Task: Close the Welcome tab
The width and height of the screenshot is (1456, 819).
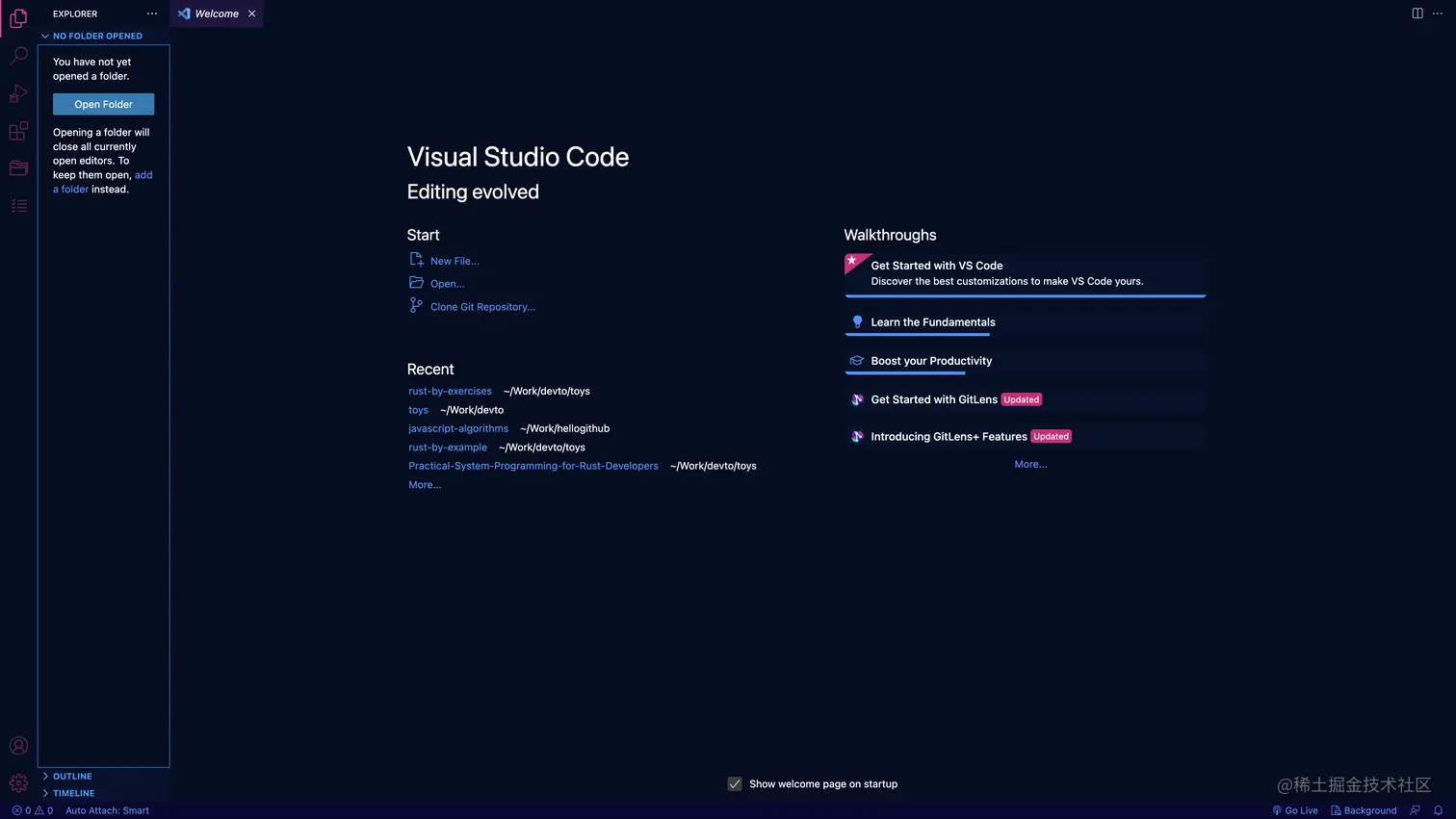Action: 252,13
